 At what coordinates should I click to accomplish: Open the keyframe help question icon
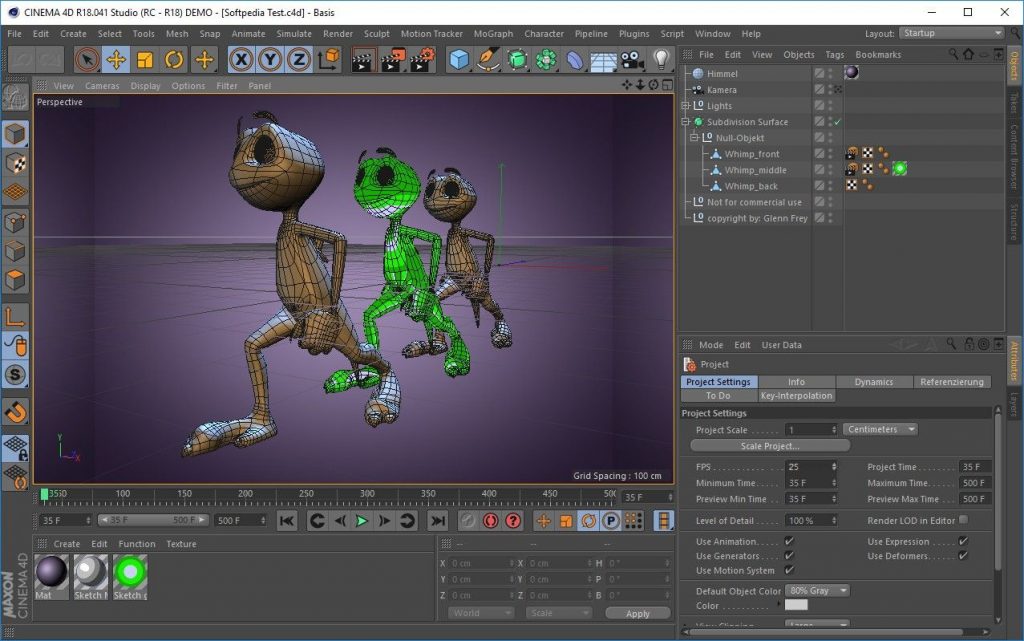click(513, 520)
